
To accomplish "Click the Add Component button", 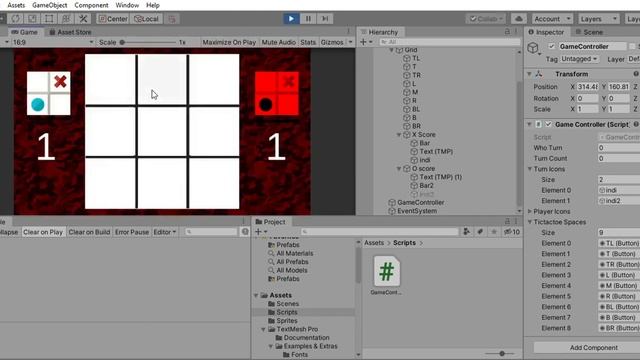I will click(x=593, y=348).
